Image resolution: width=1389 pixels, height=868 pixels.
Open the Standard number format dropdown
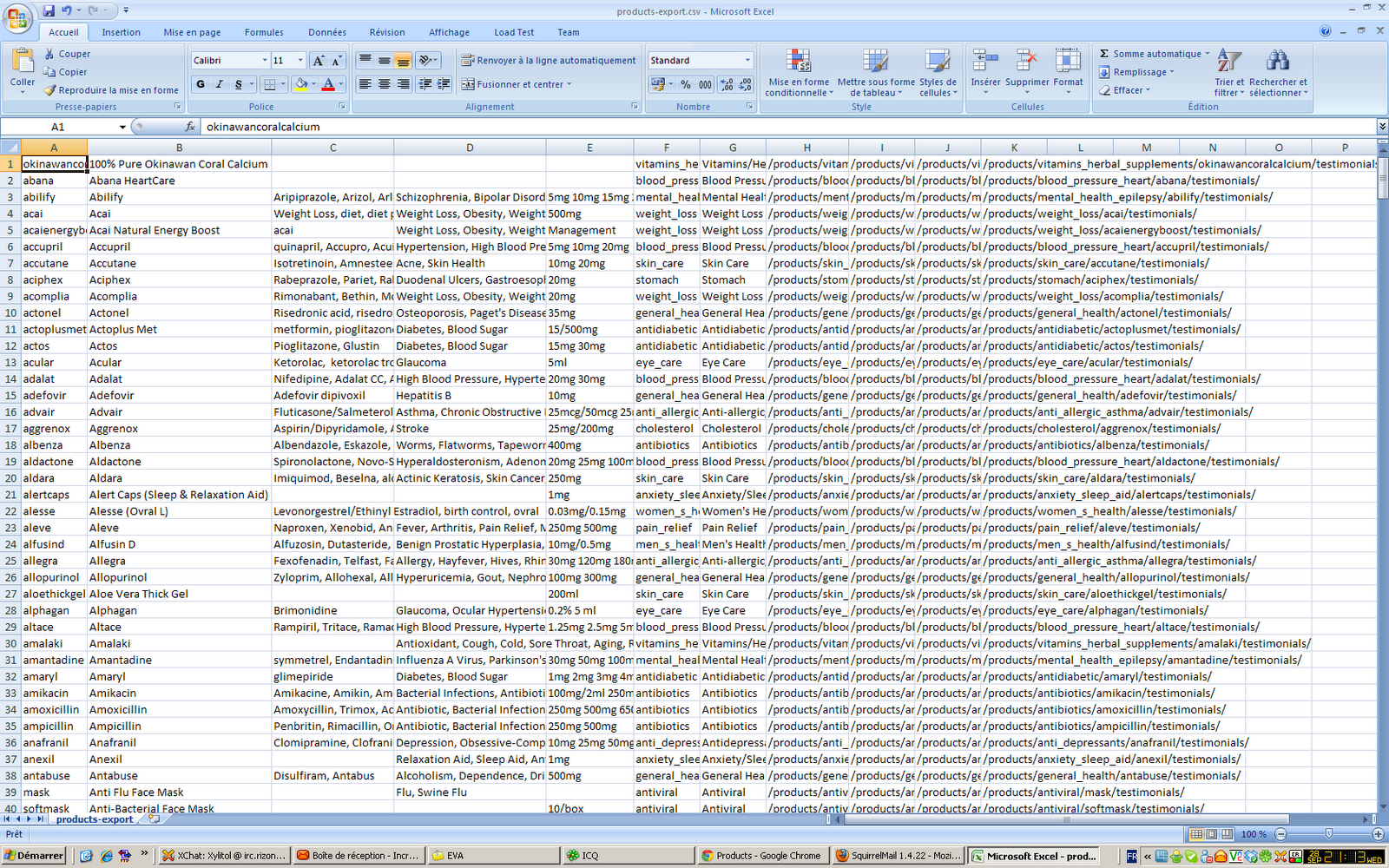[x=747, y=60]
